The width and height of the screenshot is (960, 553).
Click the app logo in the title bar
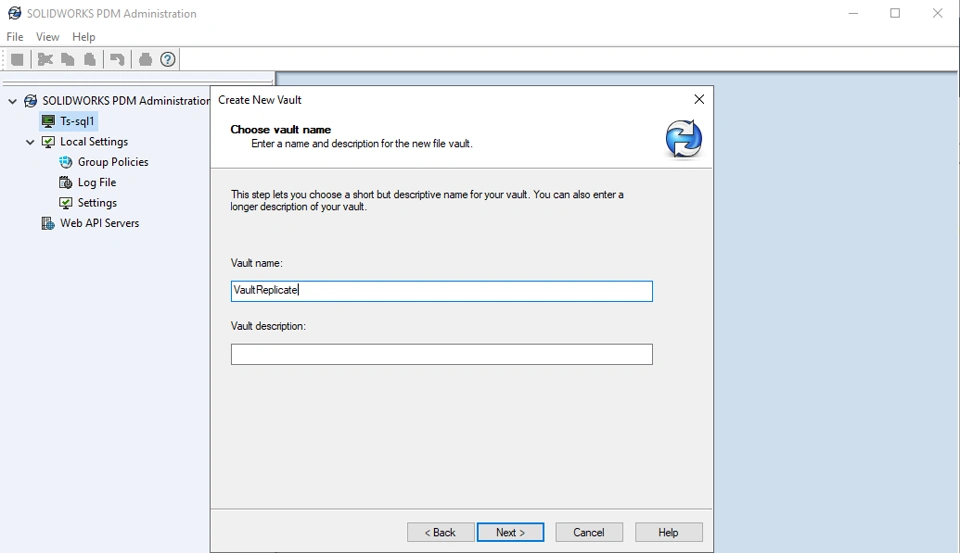(15, 13)
